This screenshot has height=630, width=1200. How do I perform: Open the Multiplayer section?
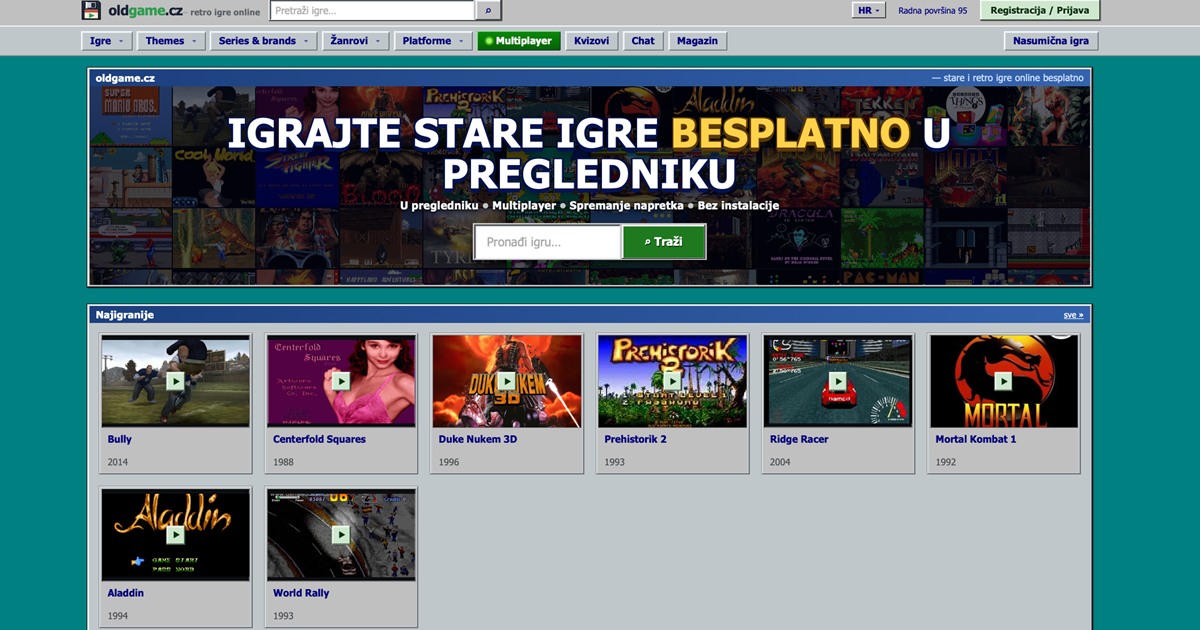pyautogui.click(x=519, y=41)
